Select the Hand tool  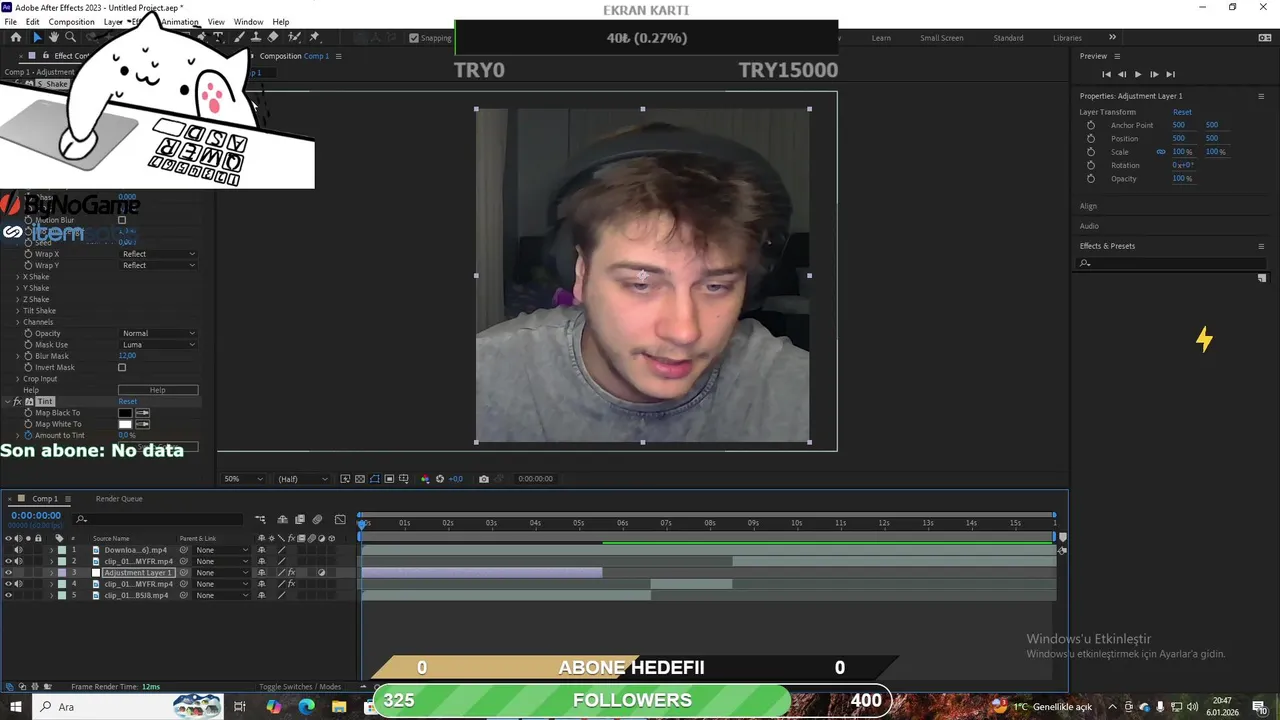click(53, 37)
